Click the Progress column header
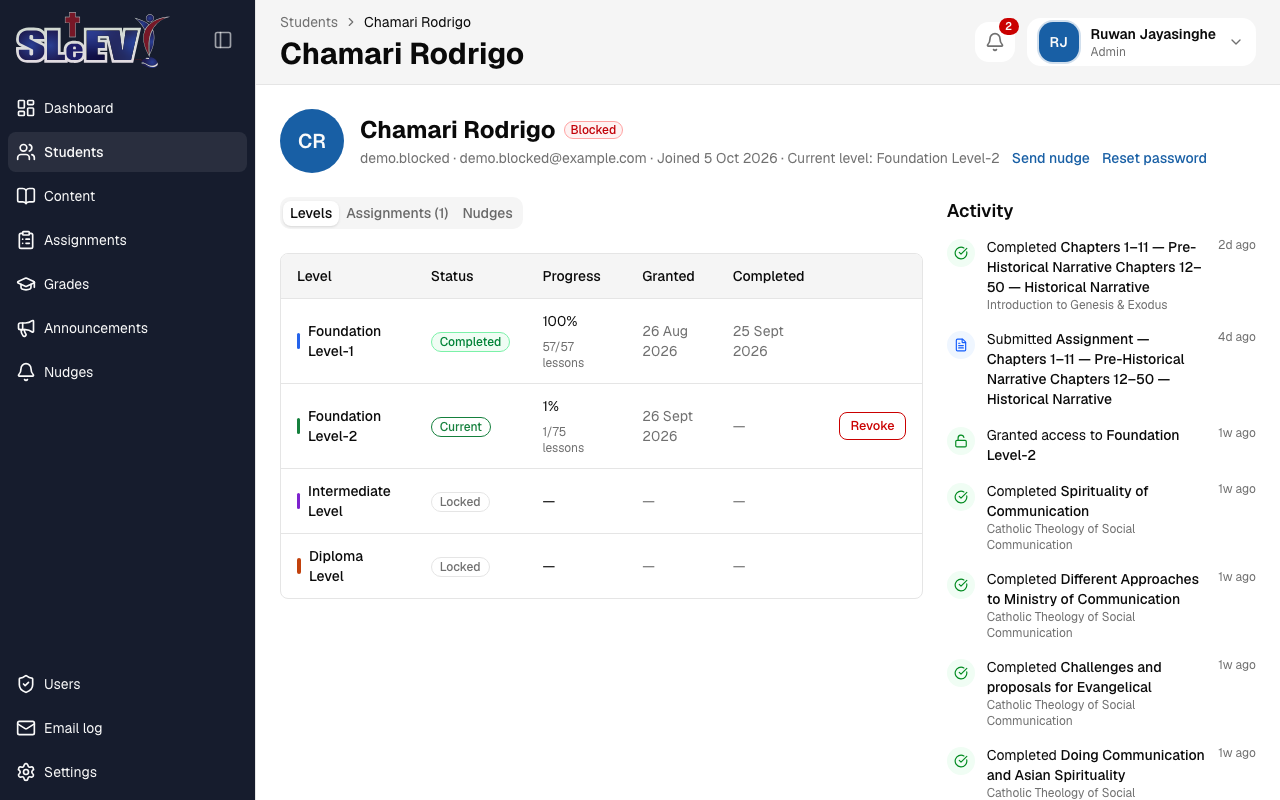 [x=572, y=276]
